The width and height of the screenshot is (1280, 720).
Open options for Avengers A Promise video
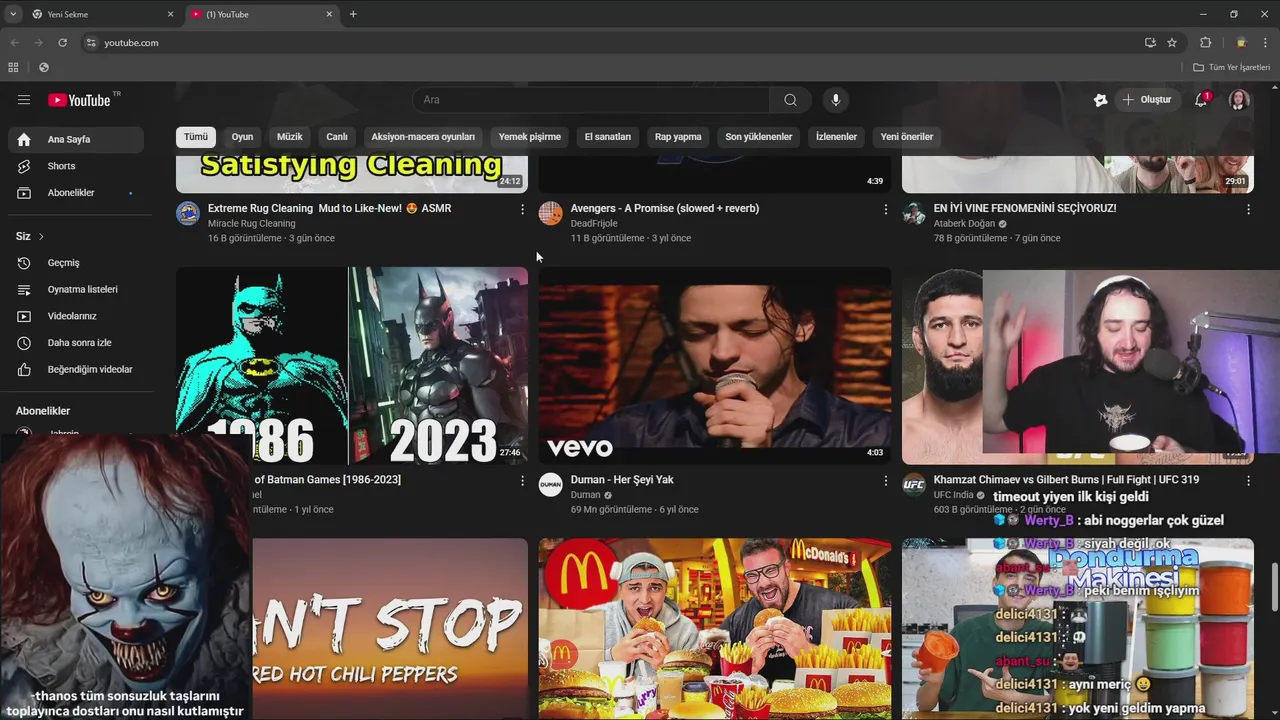click(x=885, y=209)
